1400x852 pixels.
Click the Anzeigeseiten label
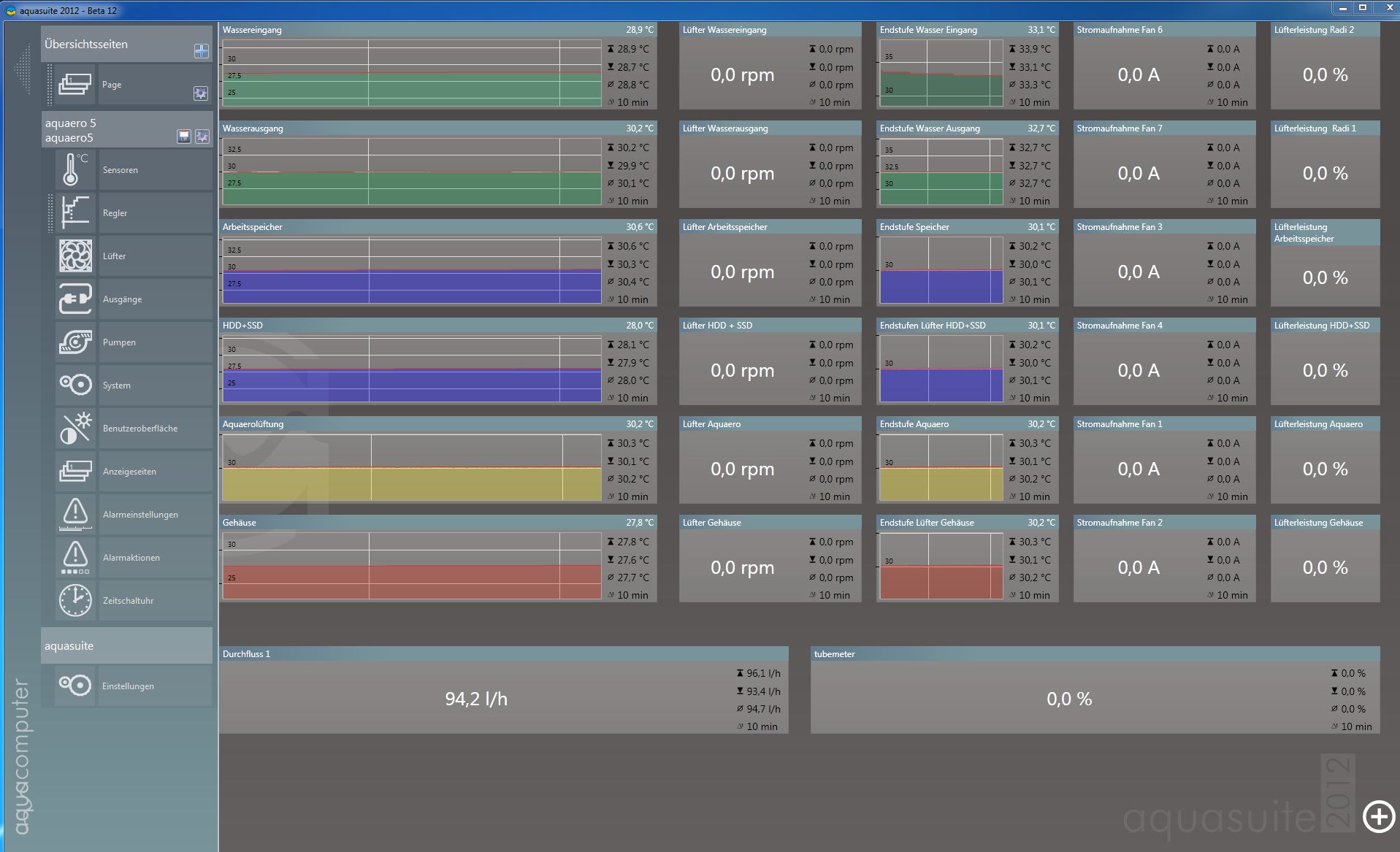(x=129, y=472)
